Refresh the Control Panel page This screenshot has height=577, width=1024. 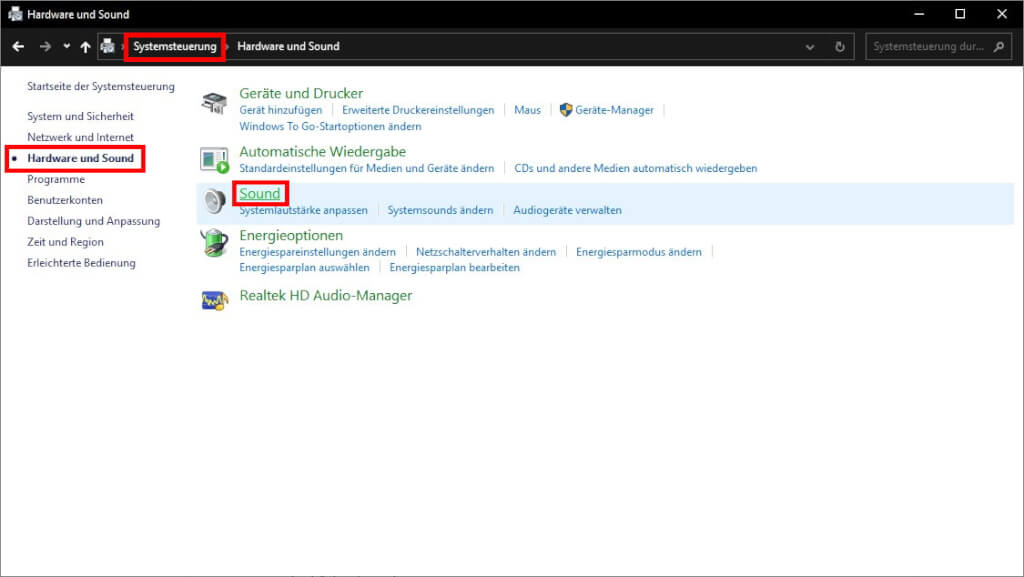coord(840,47)
